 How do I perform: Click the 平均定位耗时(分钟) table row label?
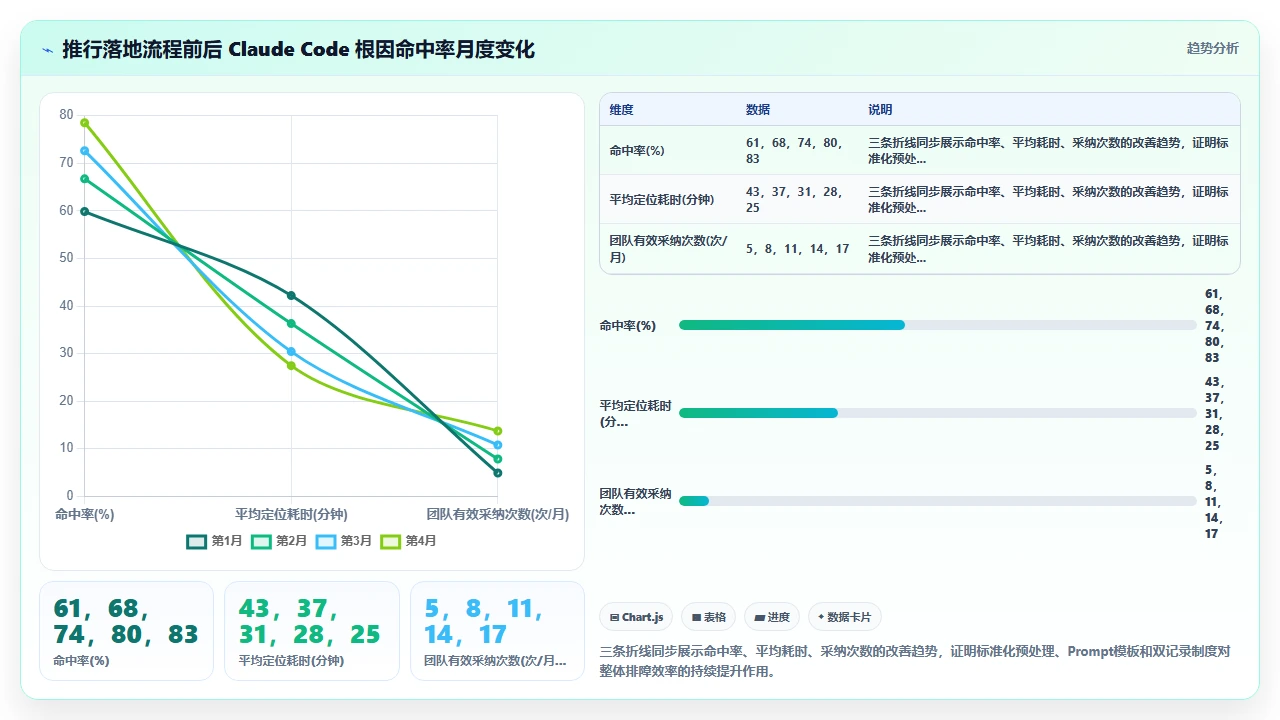pyautogui.click(x=661, y=200)
